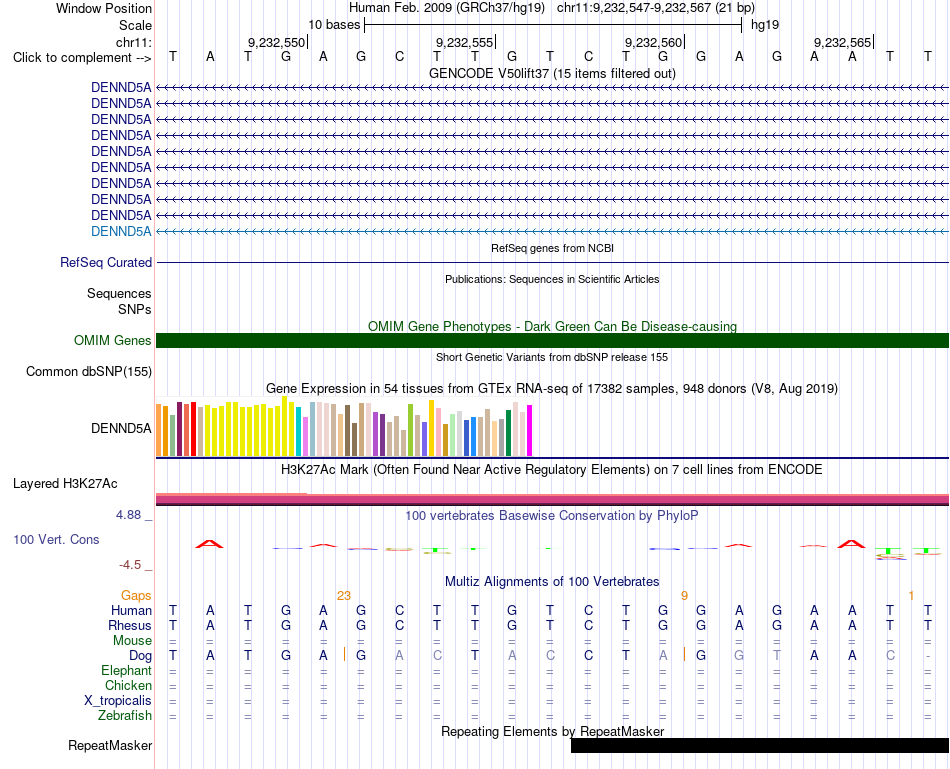Click the magenta last bar in the GTEx chart
The image size is (950, 769).
530,430
